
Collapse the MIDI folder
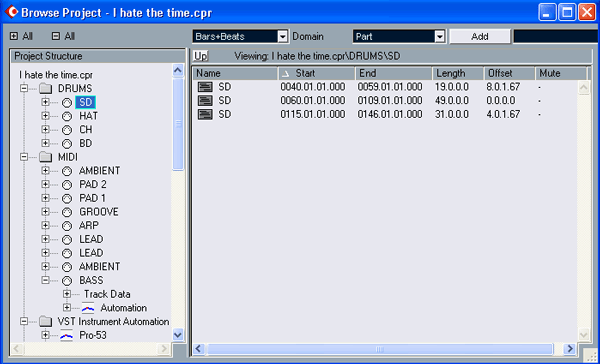point(24,157)
